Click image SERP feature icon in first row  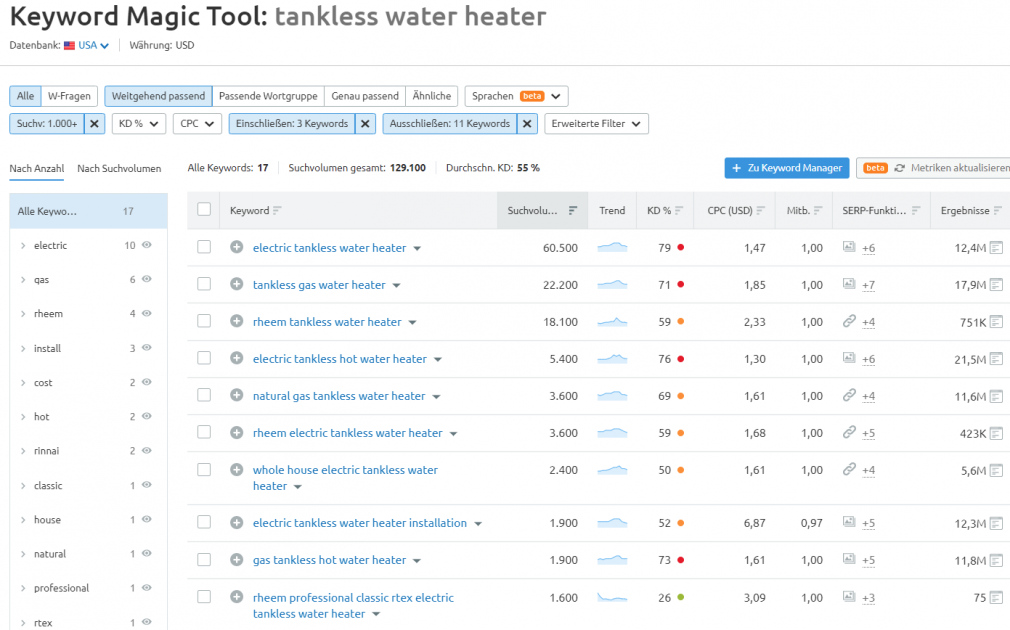point(849,247)
